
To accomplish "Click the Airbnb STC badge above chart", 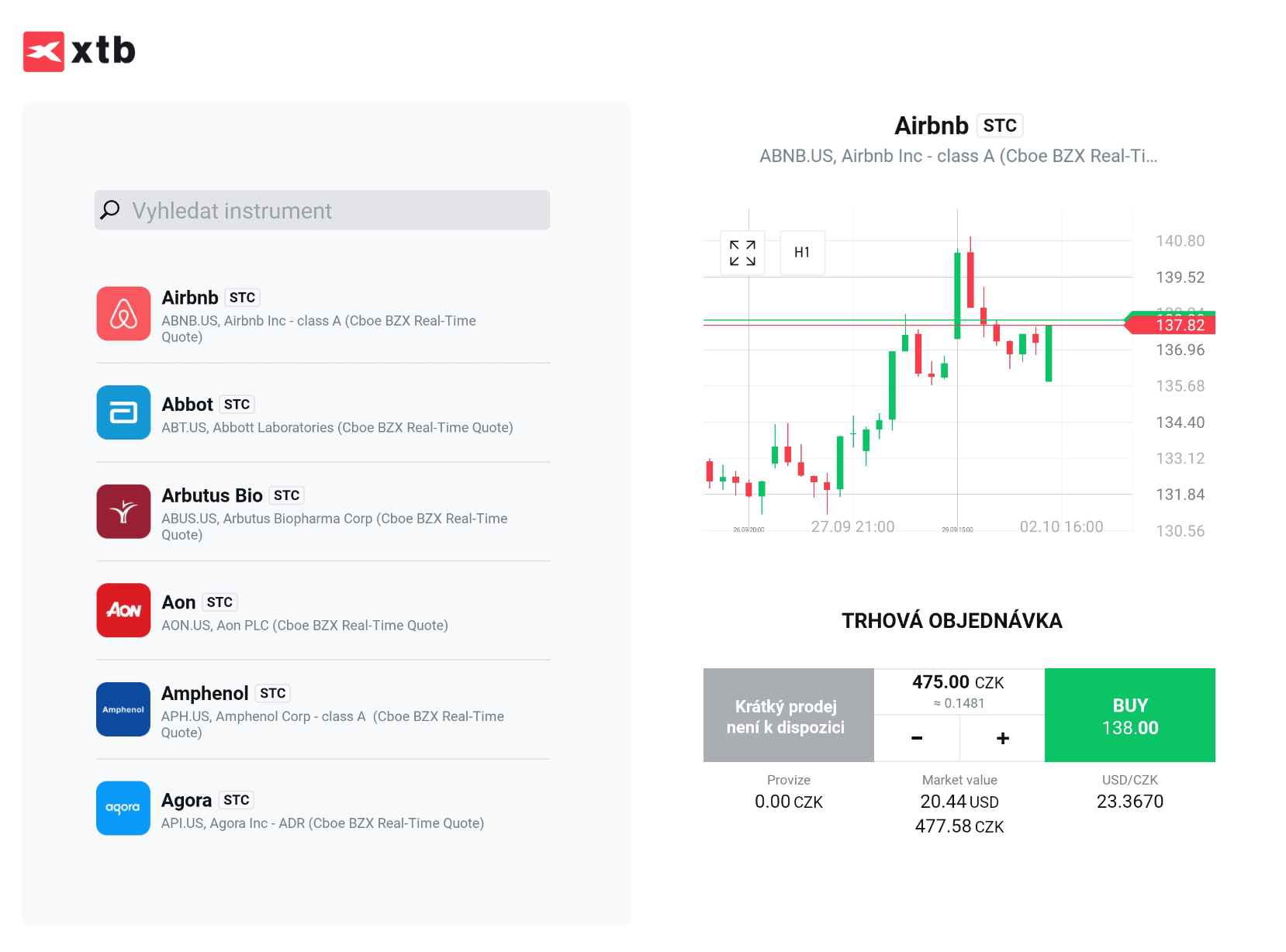I will tap(1000, 126).
